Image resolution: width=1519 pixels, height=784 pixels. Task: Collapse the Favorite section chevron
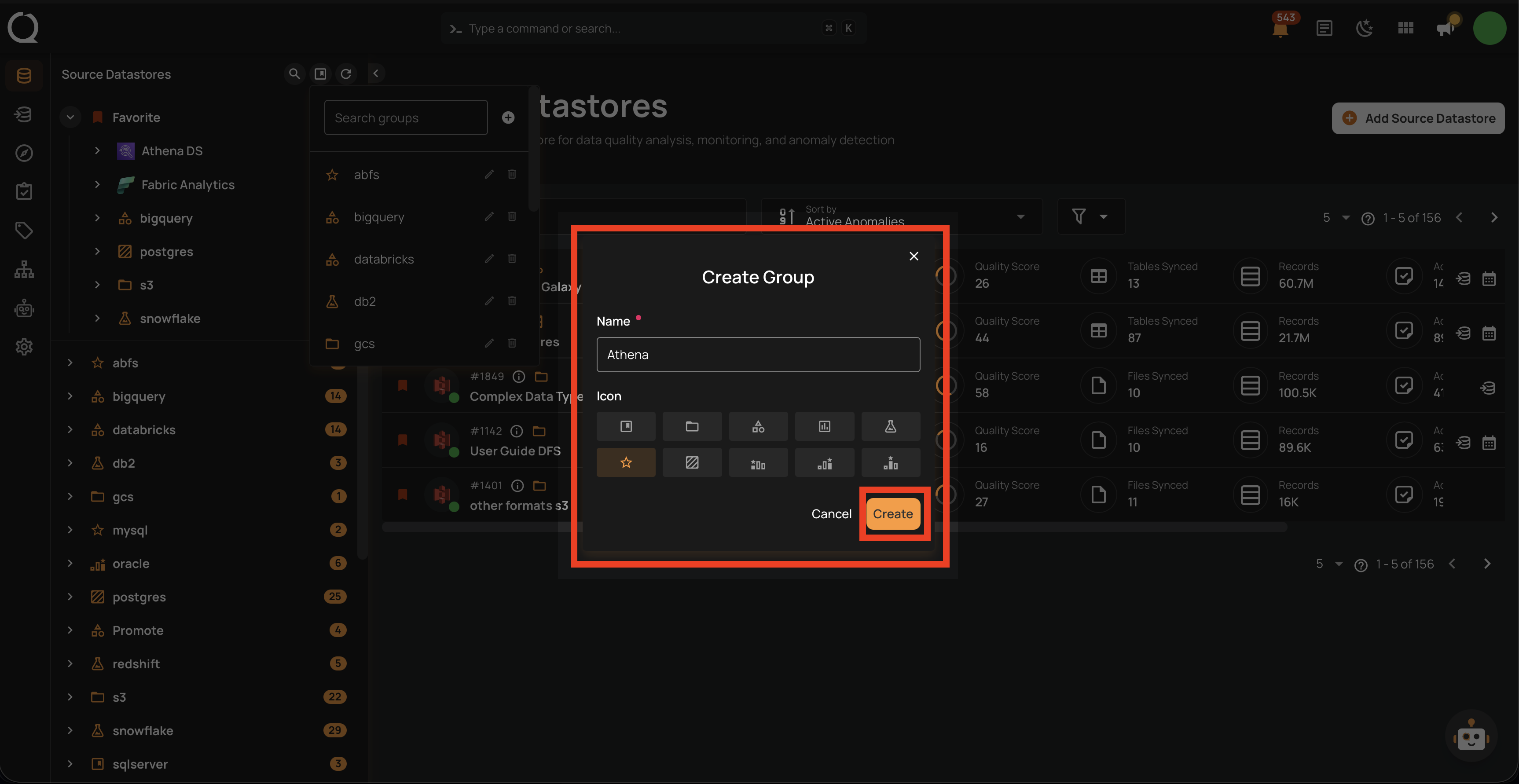[70, 117]
